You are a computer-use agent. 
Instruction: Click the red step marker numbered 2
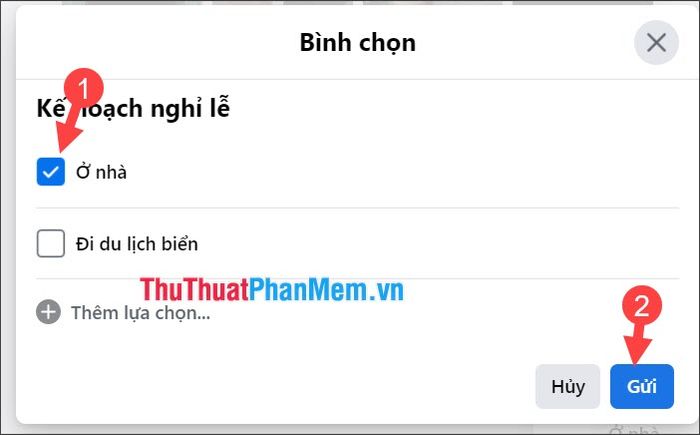[642, 305]
